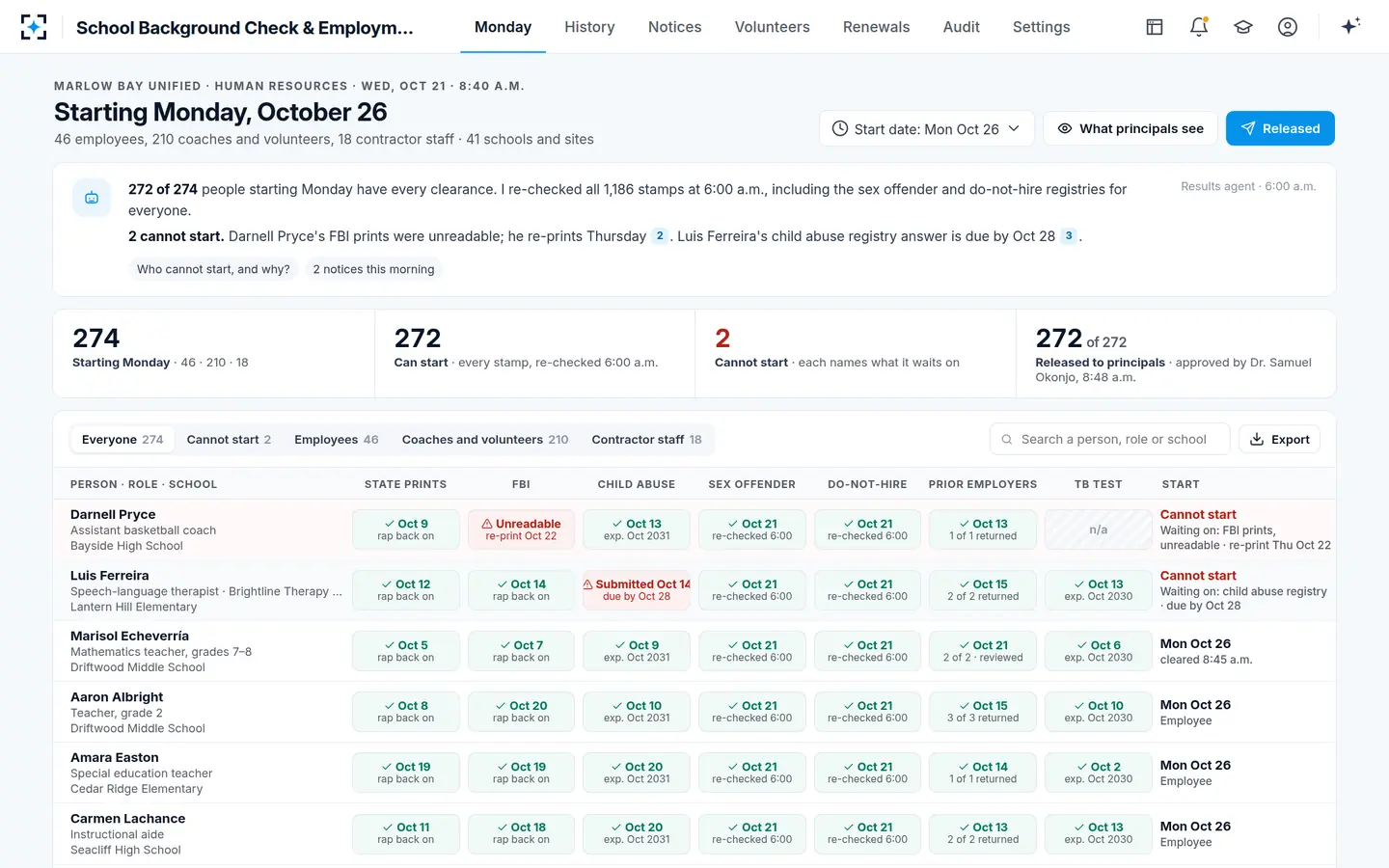Filter list to 'Contractor staff 18'

pyautogui.click(x=646, y=440)
